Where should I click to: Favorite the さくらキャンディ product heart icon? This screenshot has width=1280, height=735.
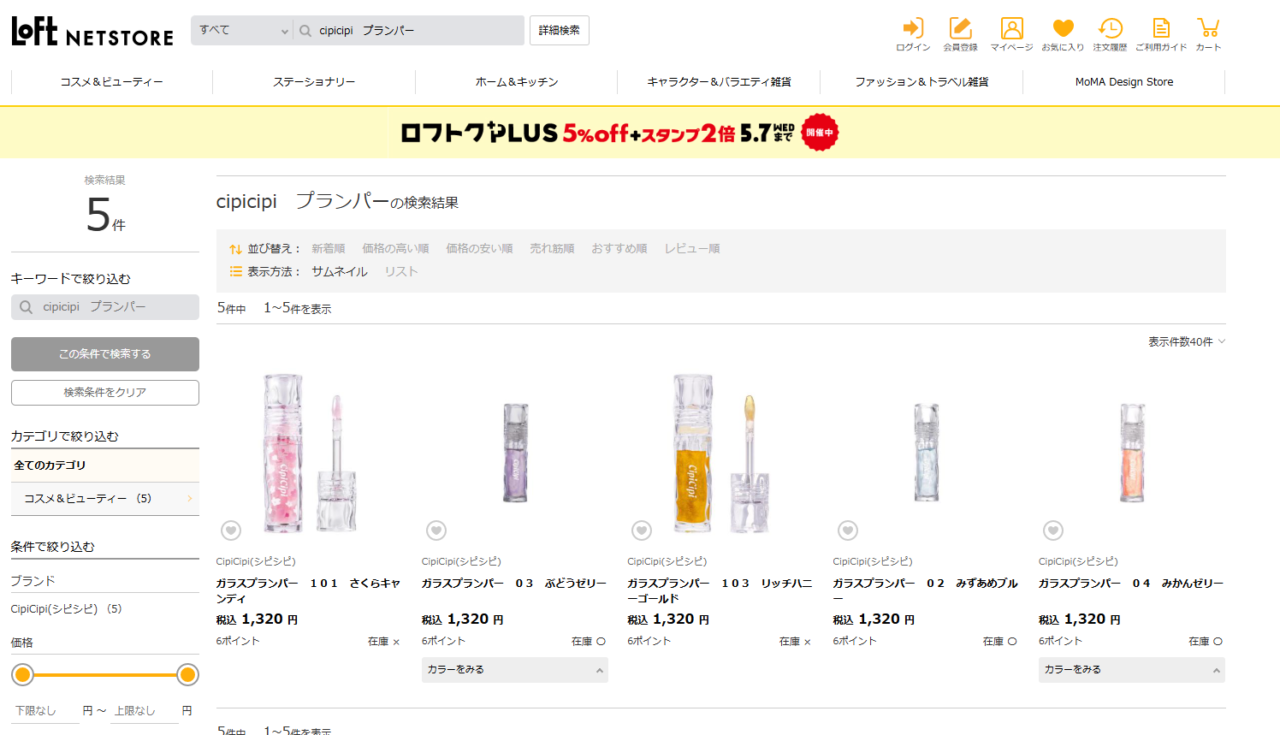click(231, 530)
